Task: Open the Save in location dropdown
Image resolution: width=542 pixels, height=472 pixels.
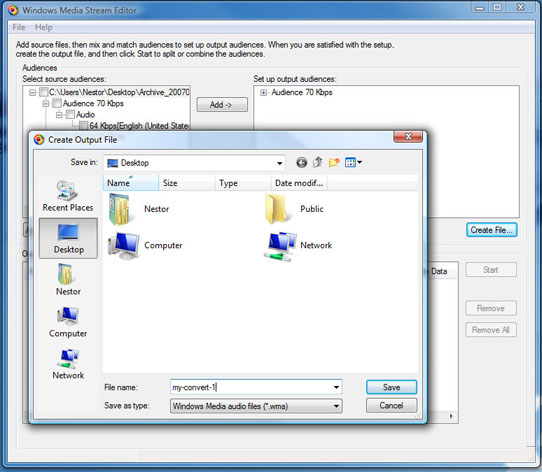Action: 279,163
